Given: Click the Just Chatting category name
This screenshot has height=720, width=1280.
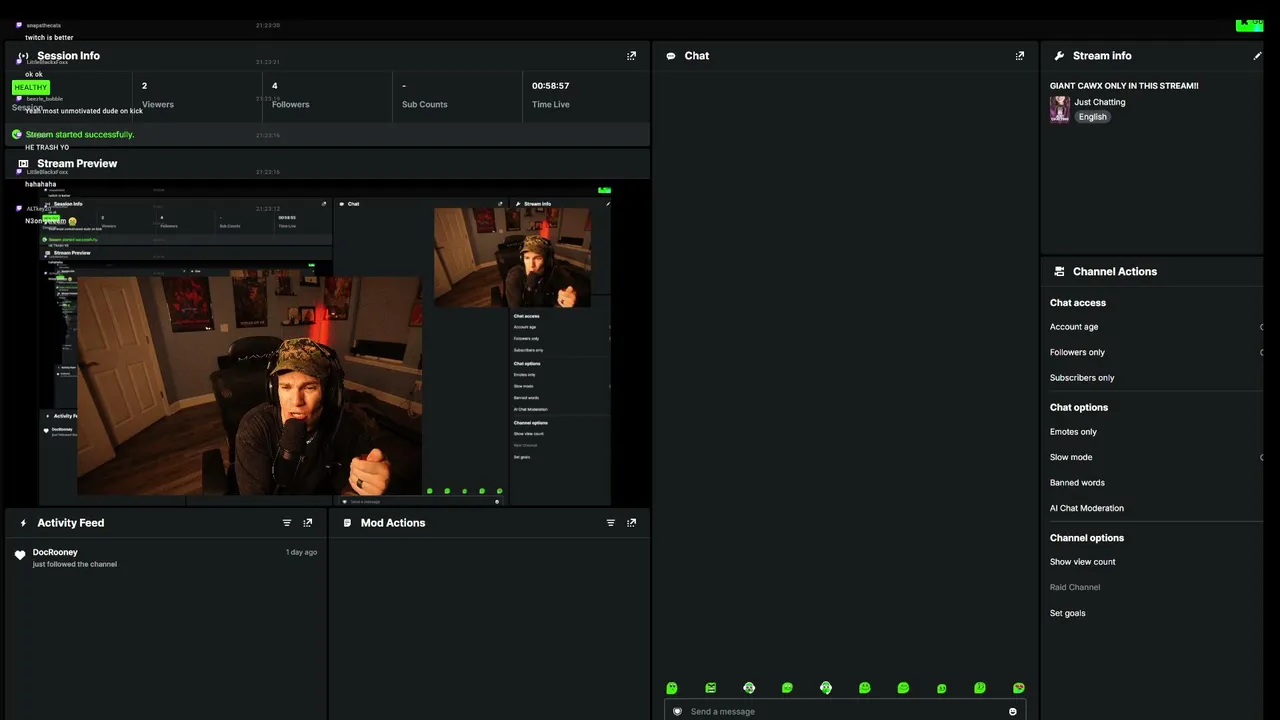Looking at the screenshot, I should tap(1100, 102).
